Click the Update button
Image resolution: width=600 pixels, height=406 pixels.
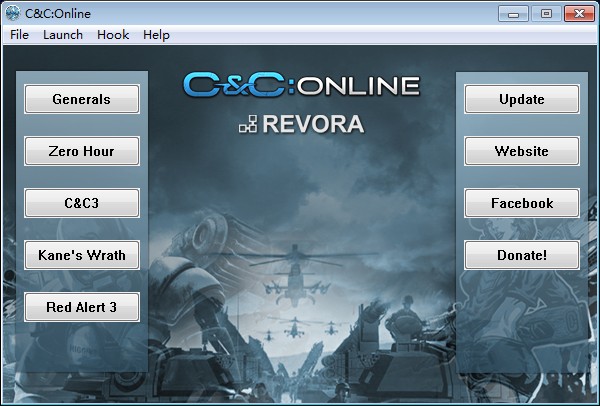pos(522,99)
